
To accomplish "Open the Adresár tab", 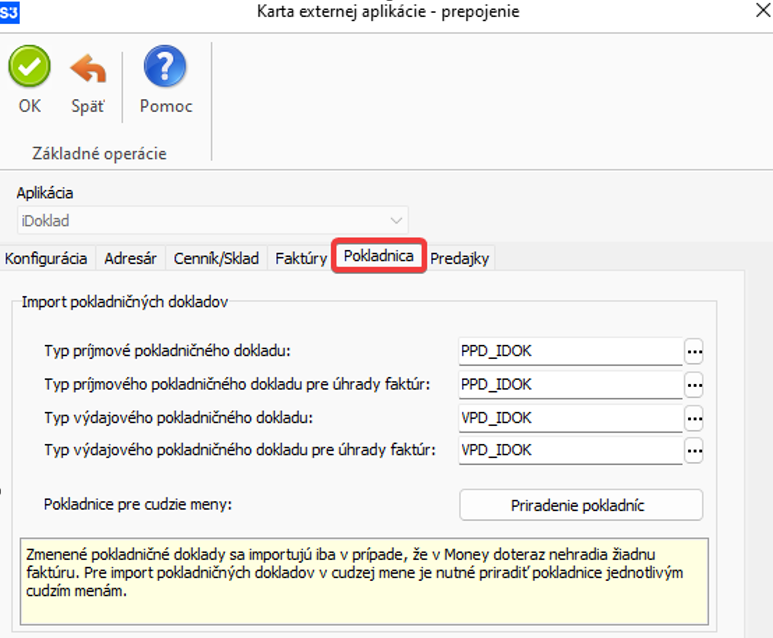I will (130, 258).
